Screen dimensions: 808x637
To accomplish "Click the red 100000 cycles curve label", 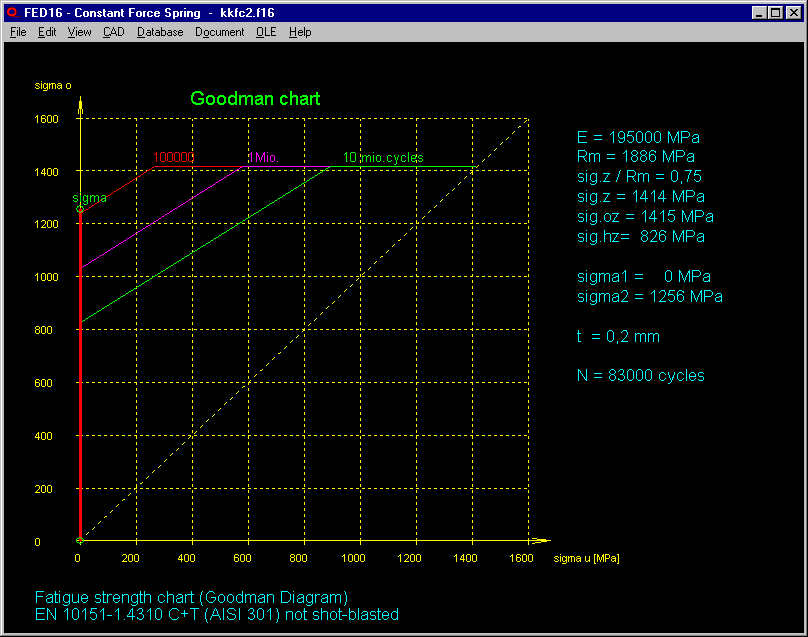I will (x=173, y=158).
